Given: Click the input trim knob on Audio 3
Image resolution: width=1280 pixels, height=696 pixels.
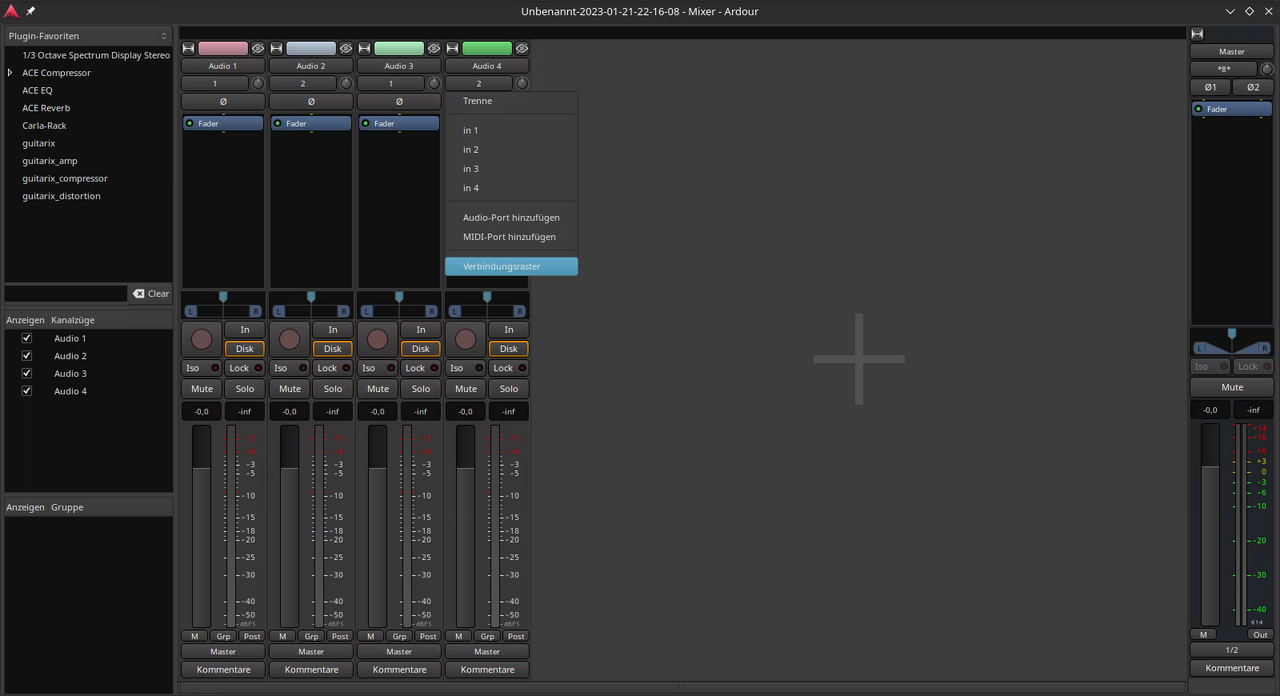Looking at the screenshot, I should click(x=434, y=84).
